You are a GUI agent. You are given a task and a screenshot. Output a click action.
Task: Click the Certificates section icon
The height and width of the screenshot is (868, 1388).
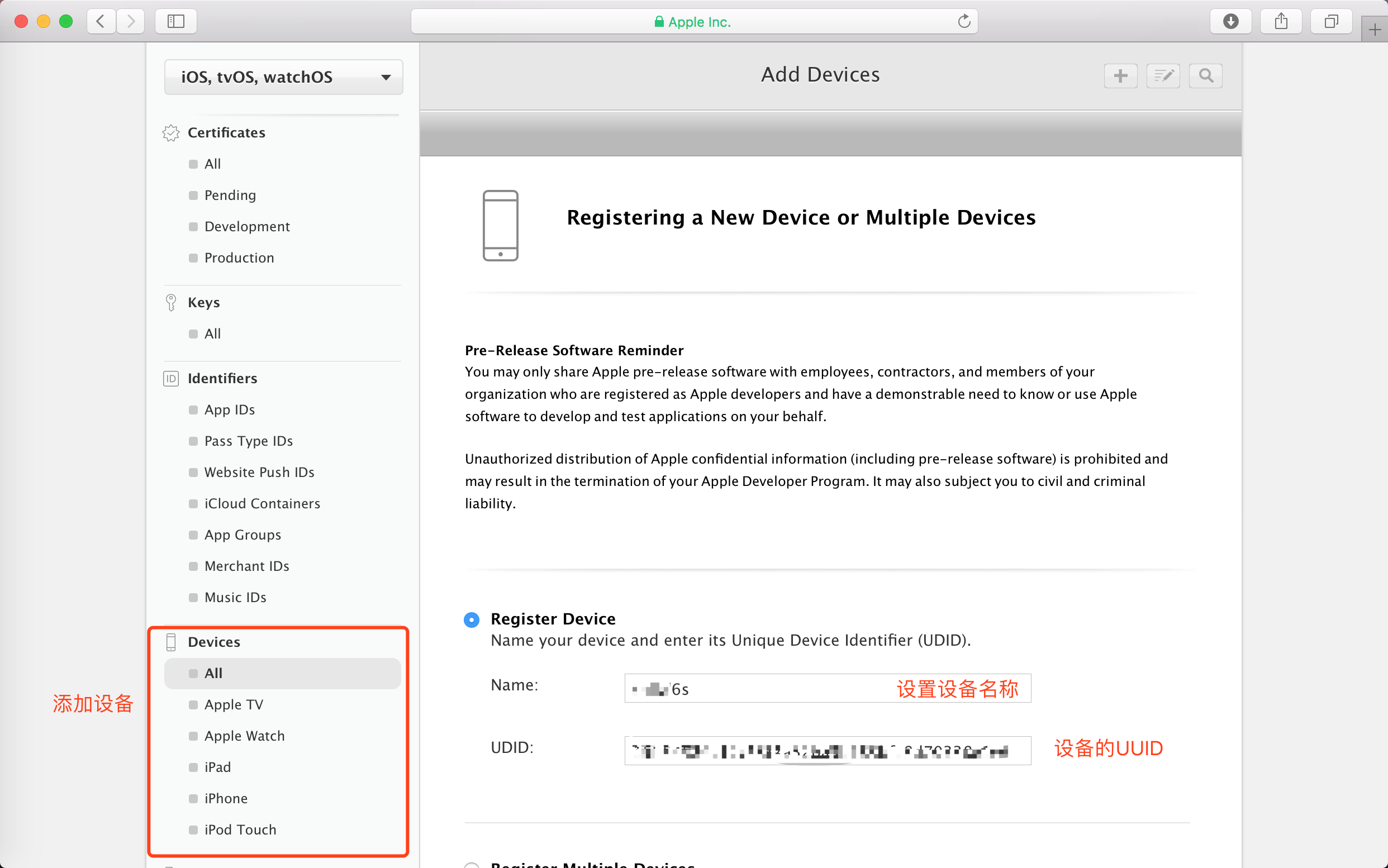[171, 132]
